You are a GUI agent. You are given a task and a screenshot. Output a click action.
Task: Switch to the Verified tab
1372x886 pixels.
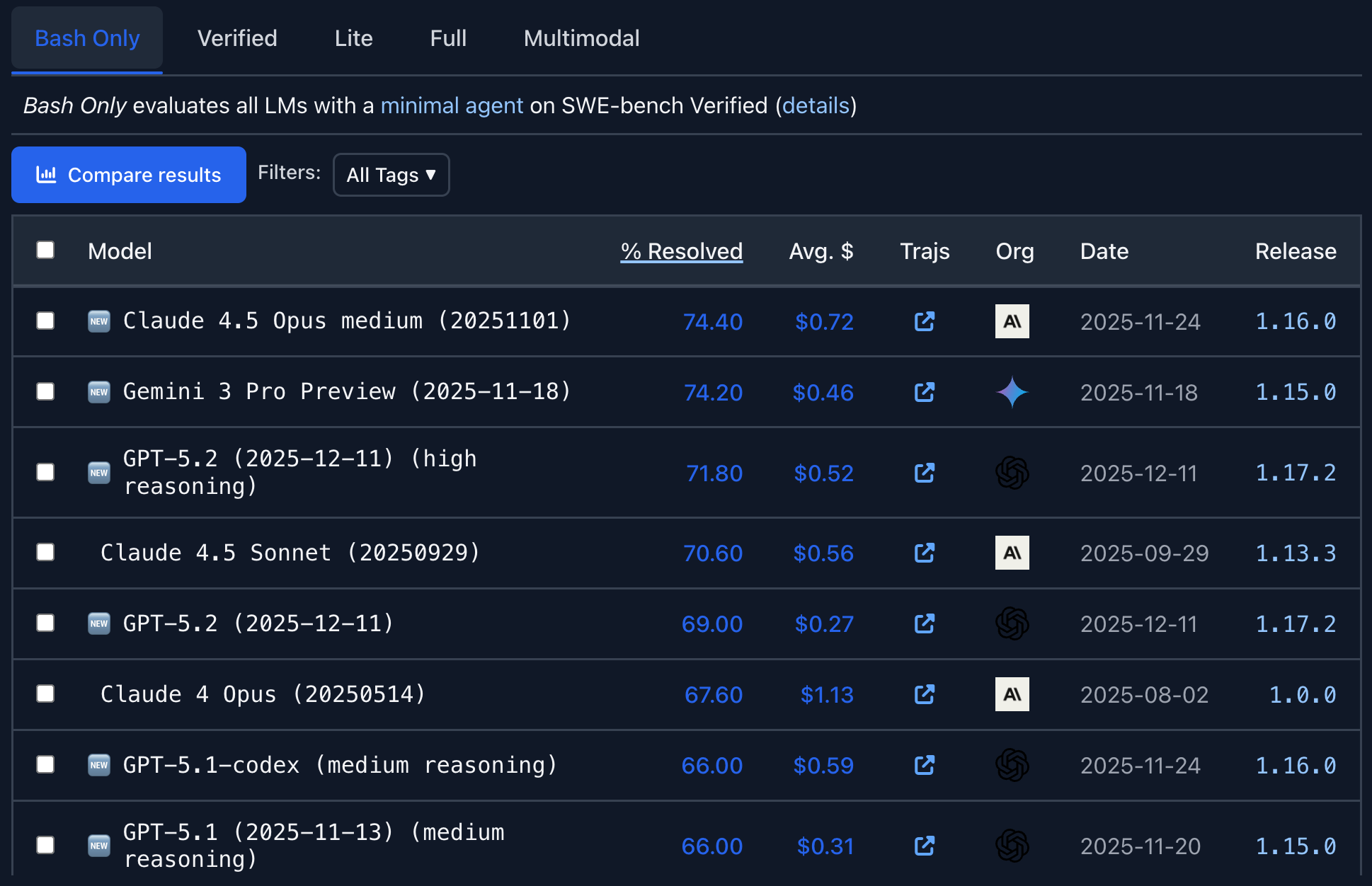pos(237,38)
